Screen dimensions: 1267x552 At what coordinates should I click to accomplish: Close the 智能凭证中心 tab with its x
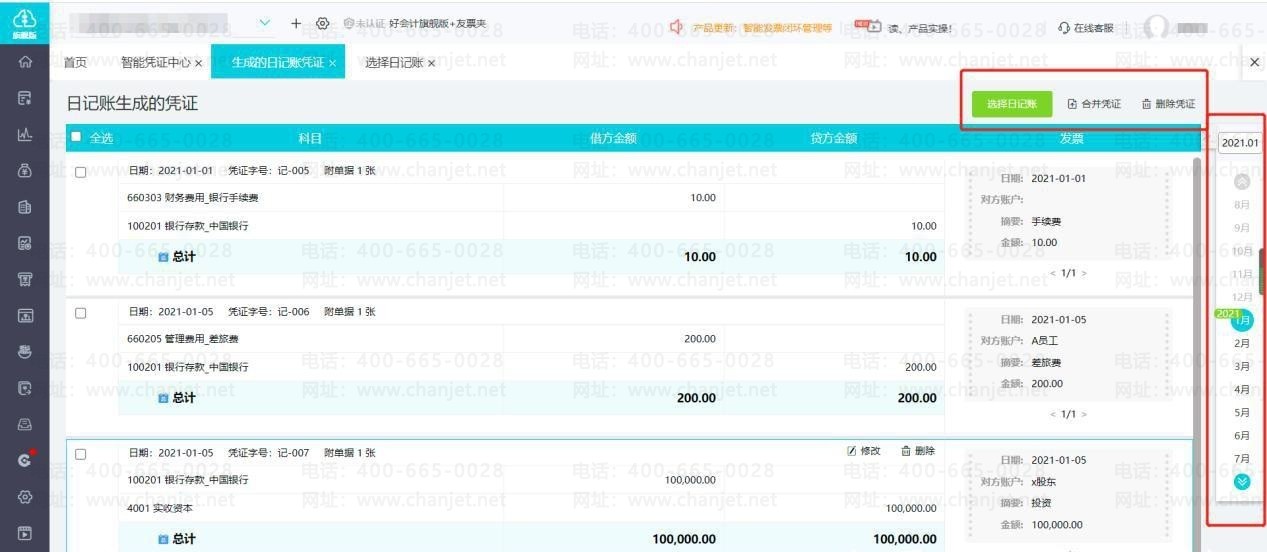pos(198,63)
